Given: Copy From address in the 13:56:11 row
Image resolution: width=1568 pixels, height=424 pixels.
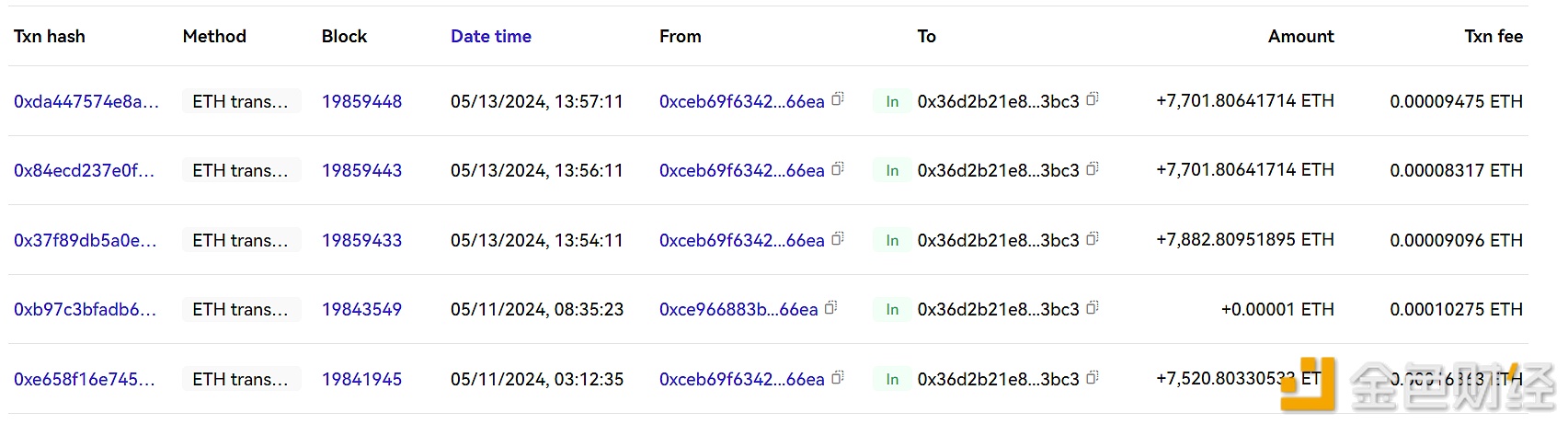Looking at the screenshot, I should 838,169.
